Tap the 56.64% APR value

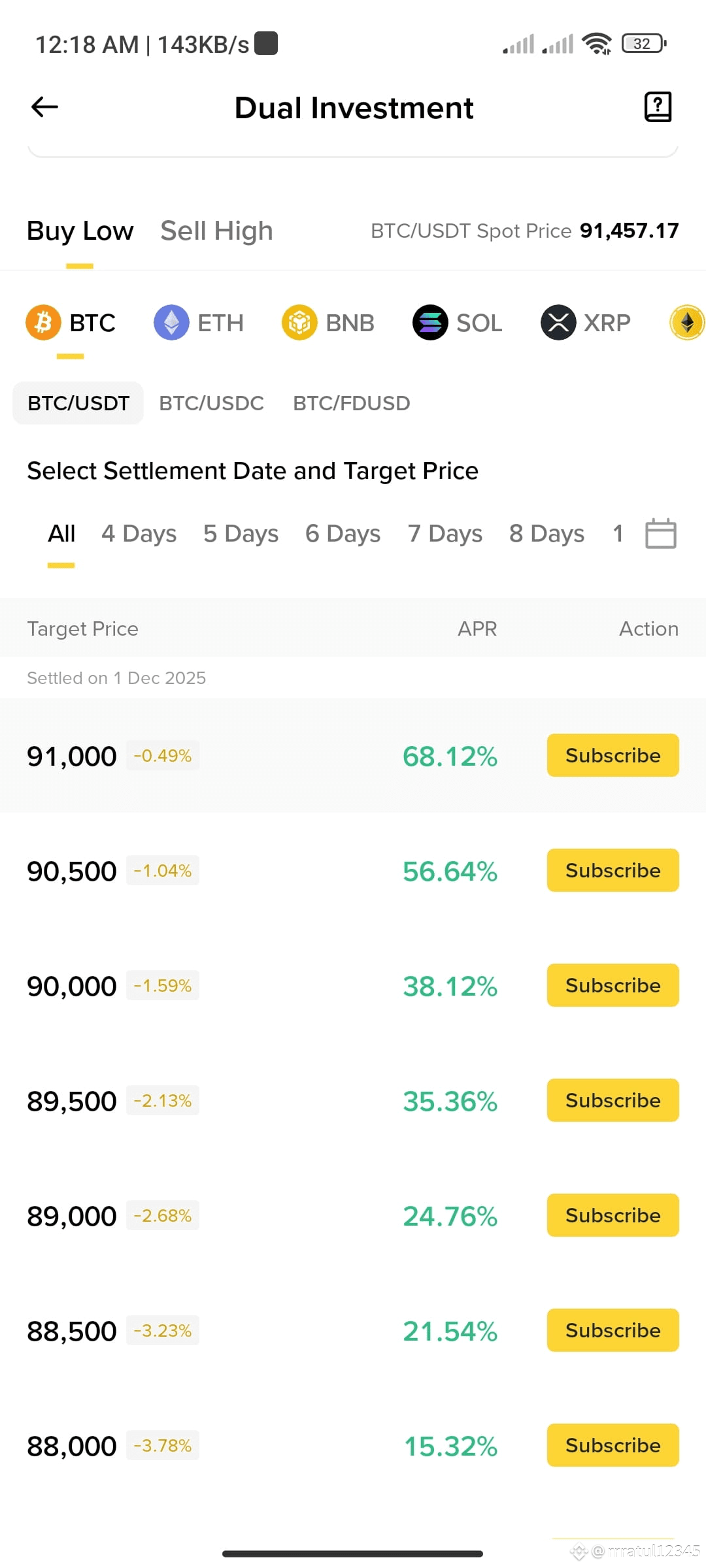pyautogui.click(x=450, y=871)
